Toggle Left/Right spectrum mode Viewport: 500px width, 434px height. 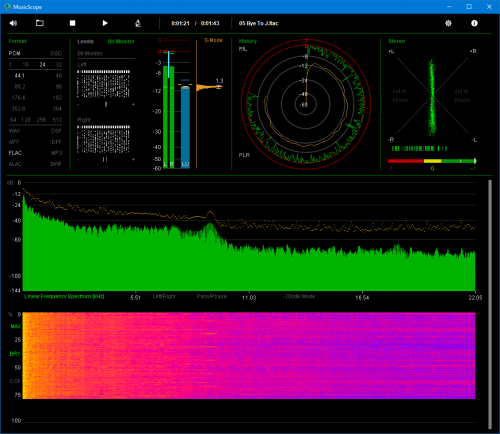[x=164, y=296]
